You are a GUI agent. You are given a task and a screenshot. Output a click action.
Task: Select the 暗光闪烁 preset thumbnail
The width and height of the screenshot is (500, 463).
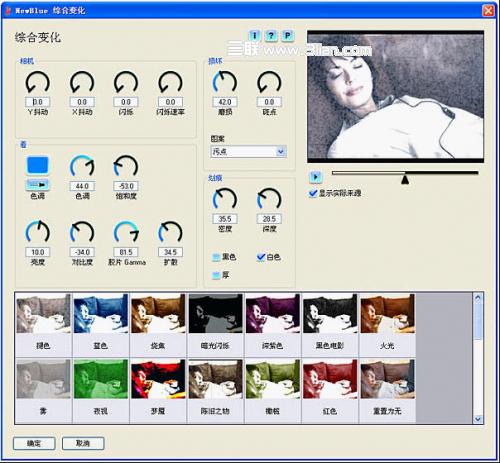(215, 314)
